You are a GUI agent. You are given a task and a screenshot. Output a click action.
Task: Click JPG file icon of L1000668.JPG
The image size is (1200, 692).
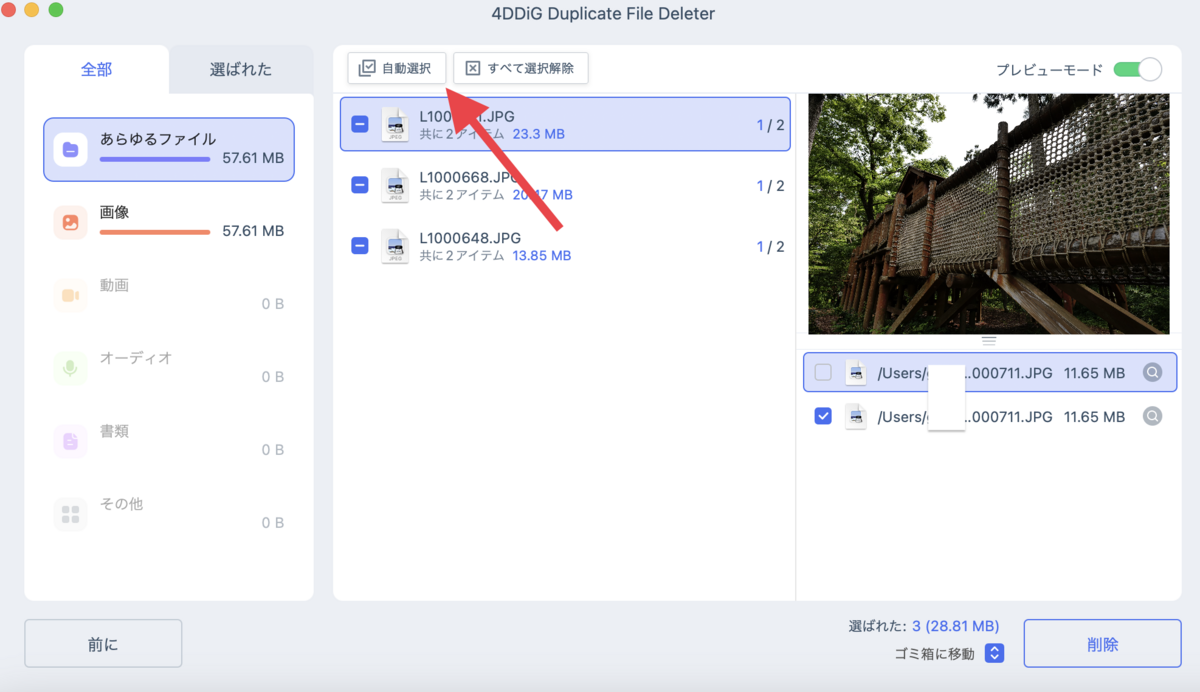pyautogui.click(x=395, y=185)
